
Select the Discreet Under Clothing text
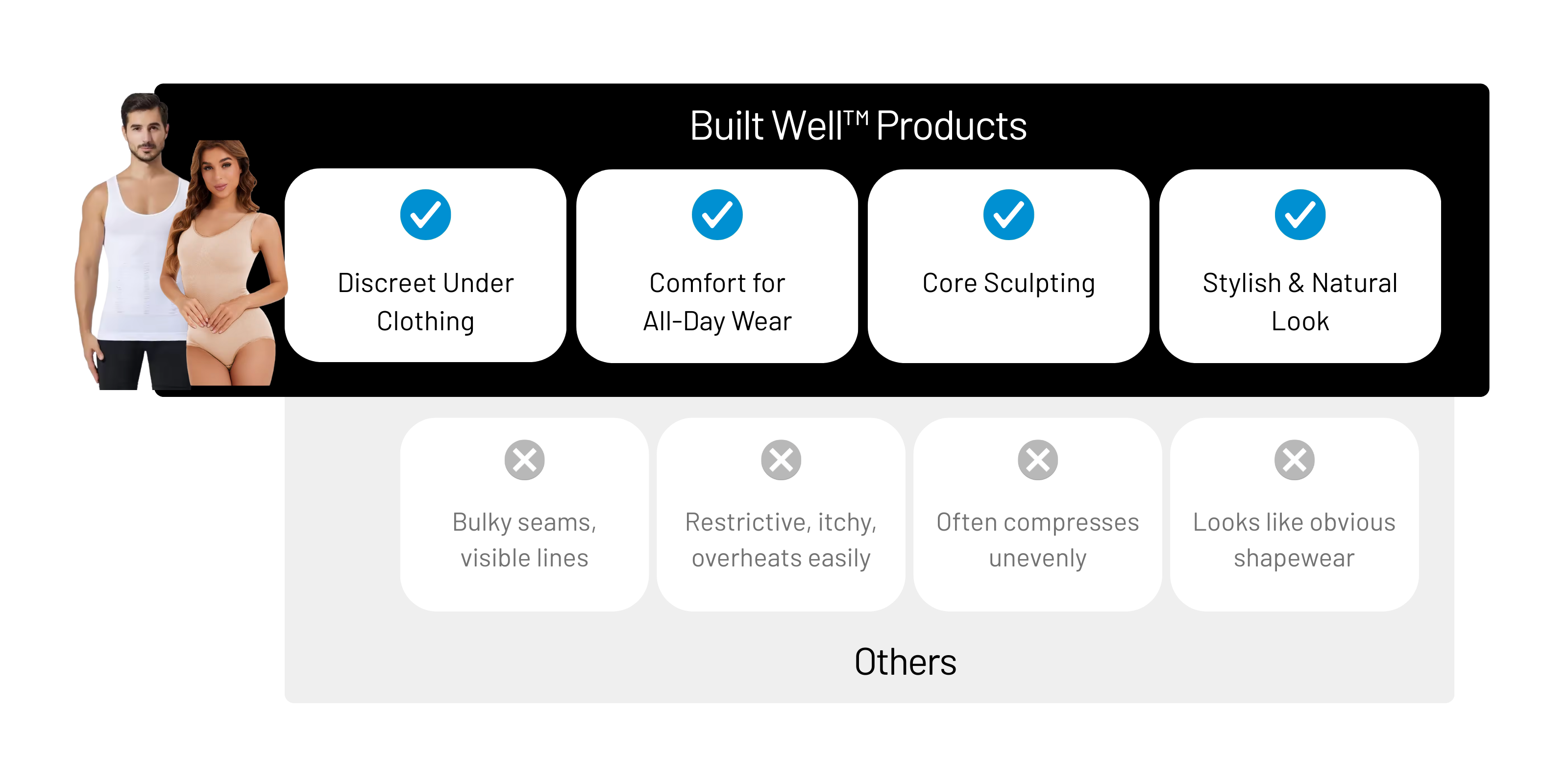pos(425,302)
